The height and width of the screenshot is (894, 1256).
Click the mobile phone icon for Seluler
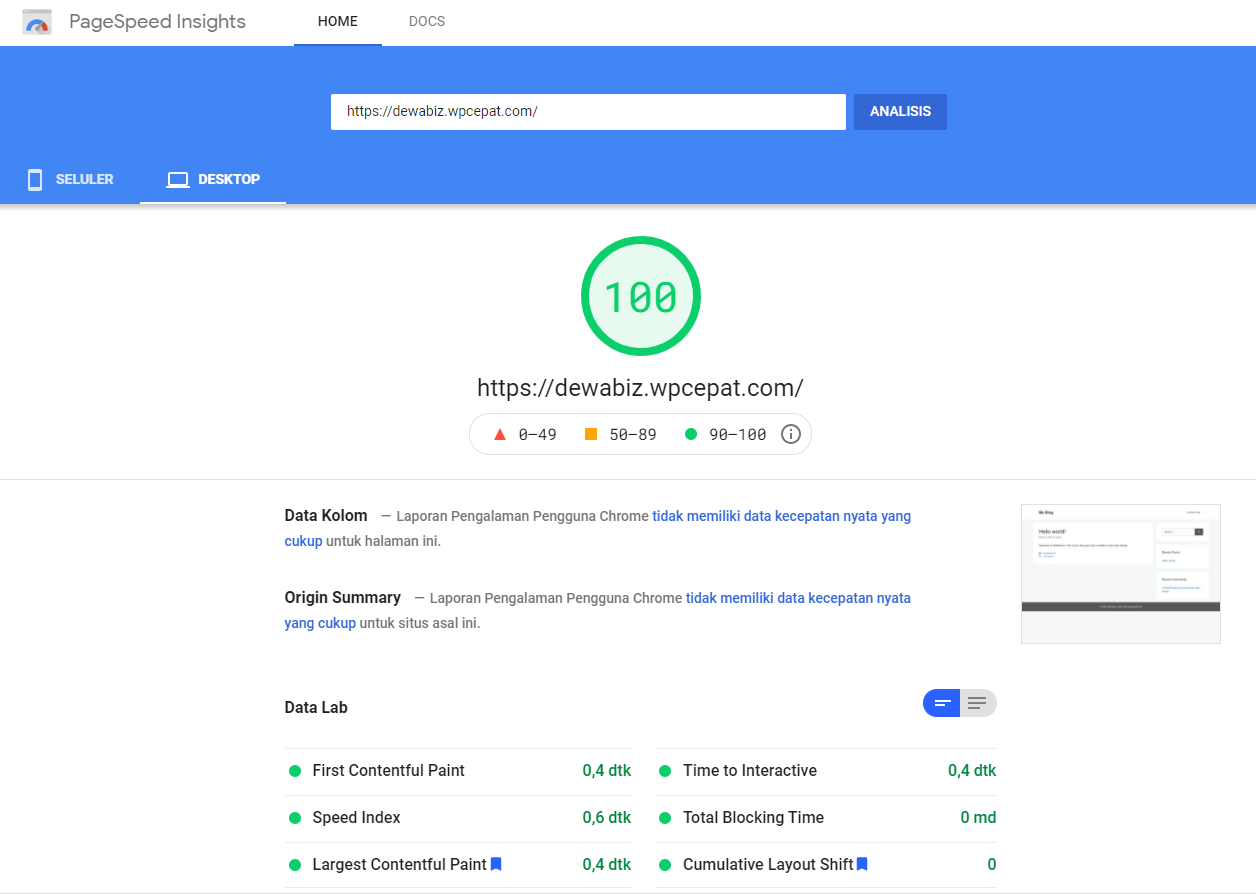pos(35,180)
